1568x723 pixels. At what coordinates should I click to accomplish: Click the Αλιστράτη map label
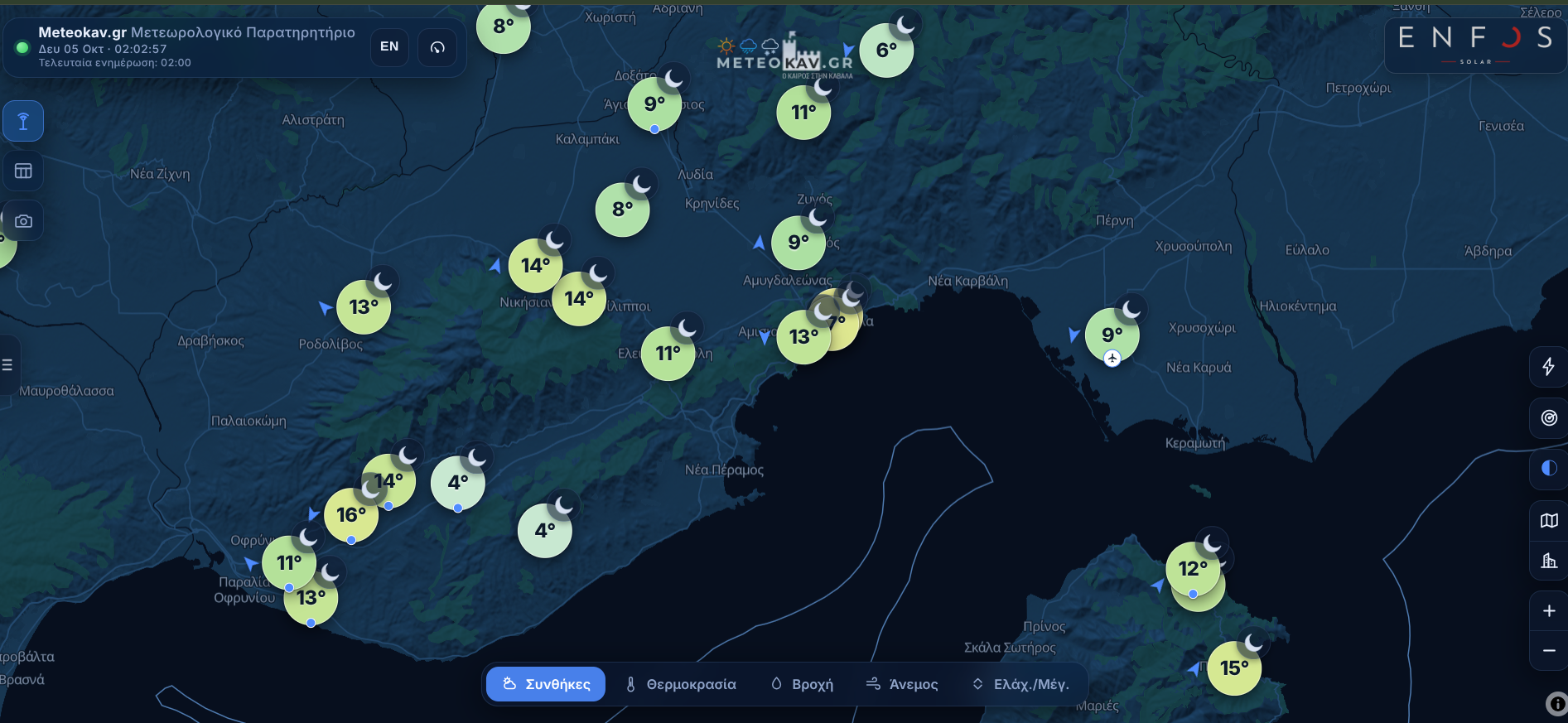[x=313, y=120]
